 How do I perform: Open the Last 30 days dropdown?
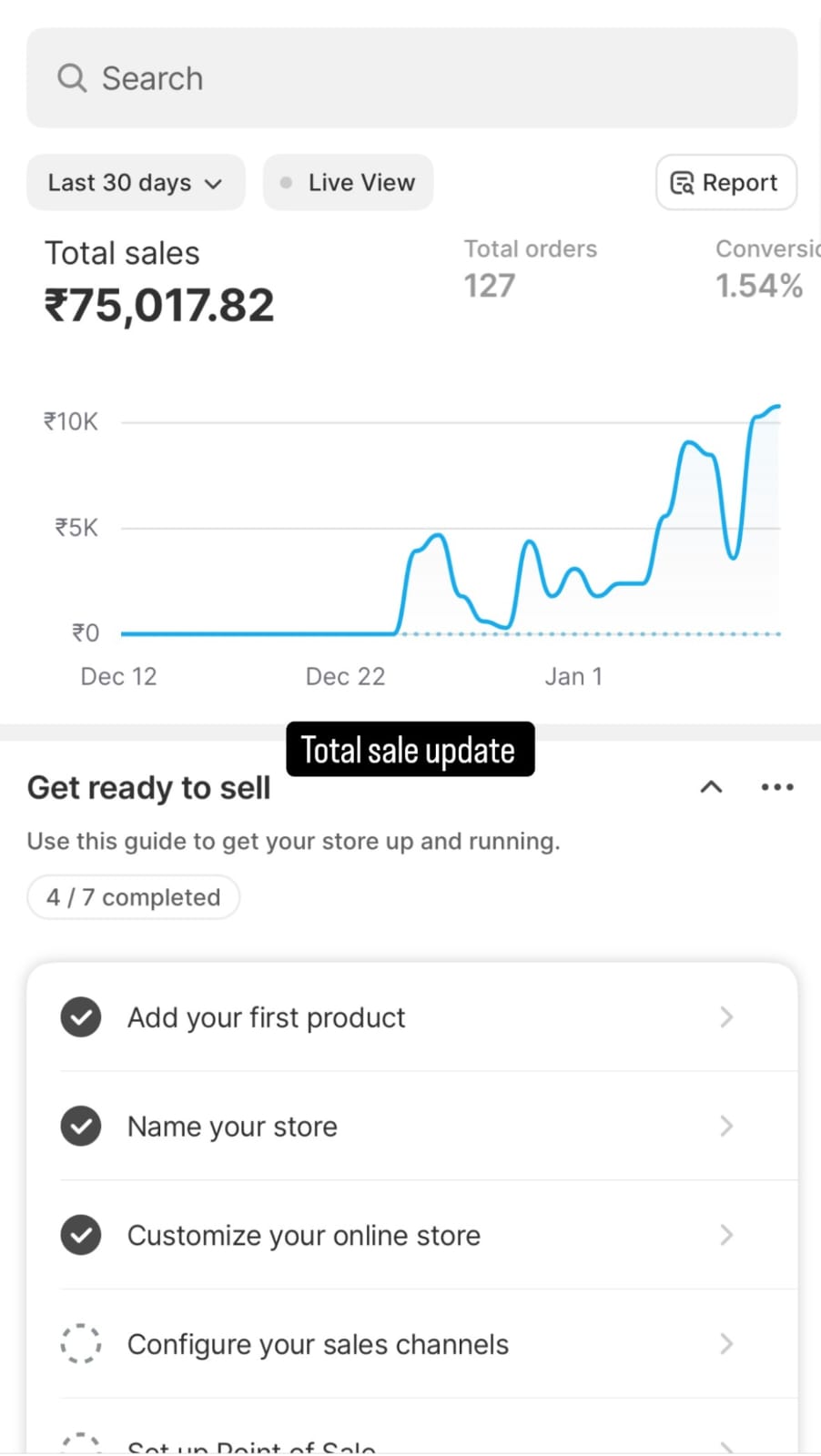click(x=136, y=183)
